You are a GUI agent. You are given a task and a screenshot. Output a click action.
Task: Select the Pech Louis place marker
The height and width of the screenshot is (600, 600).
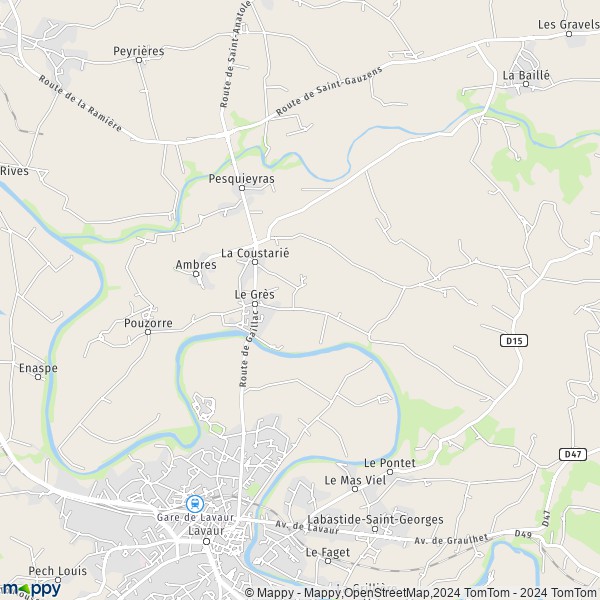pyautogui.click(x=58, y=580)
